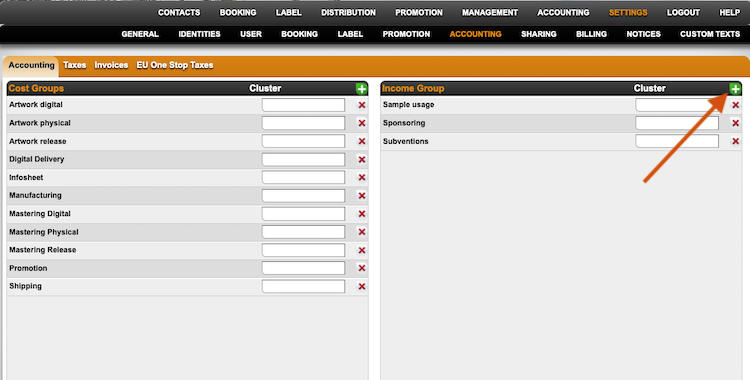Viewport: 750px width, 380px height.
Task: Remove the Infosheet cost group
Action: click(362, 178)
